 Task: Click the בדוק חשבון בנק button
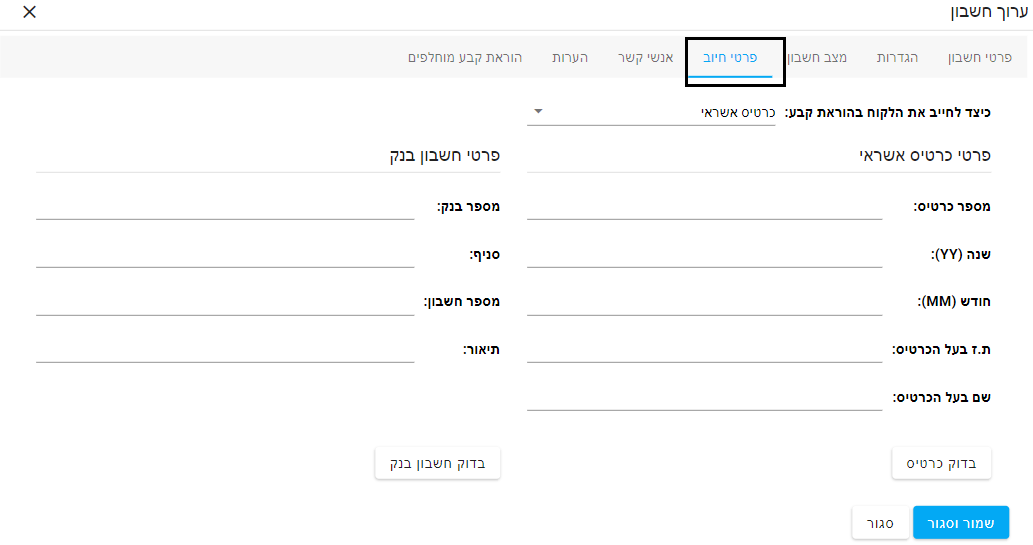[x=437, y=463]
